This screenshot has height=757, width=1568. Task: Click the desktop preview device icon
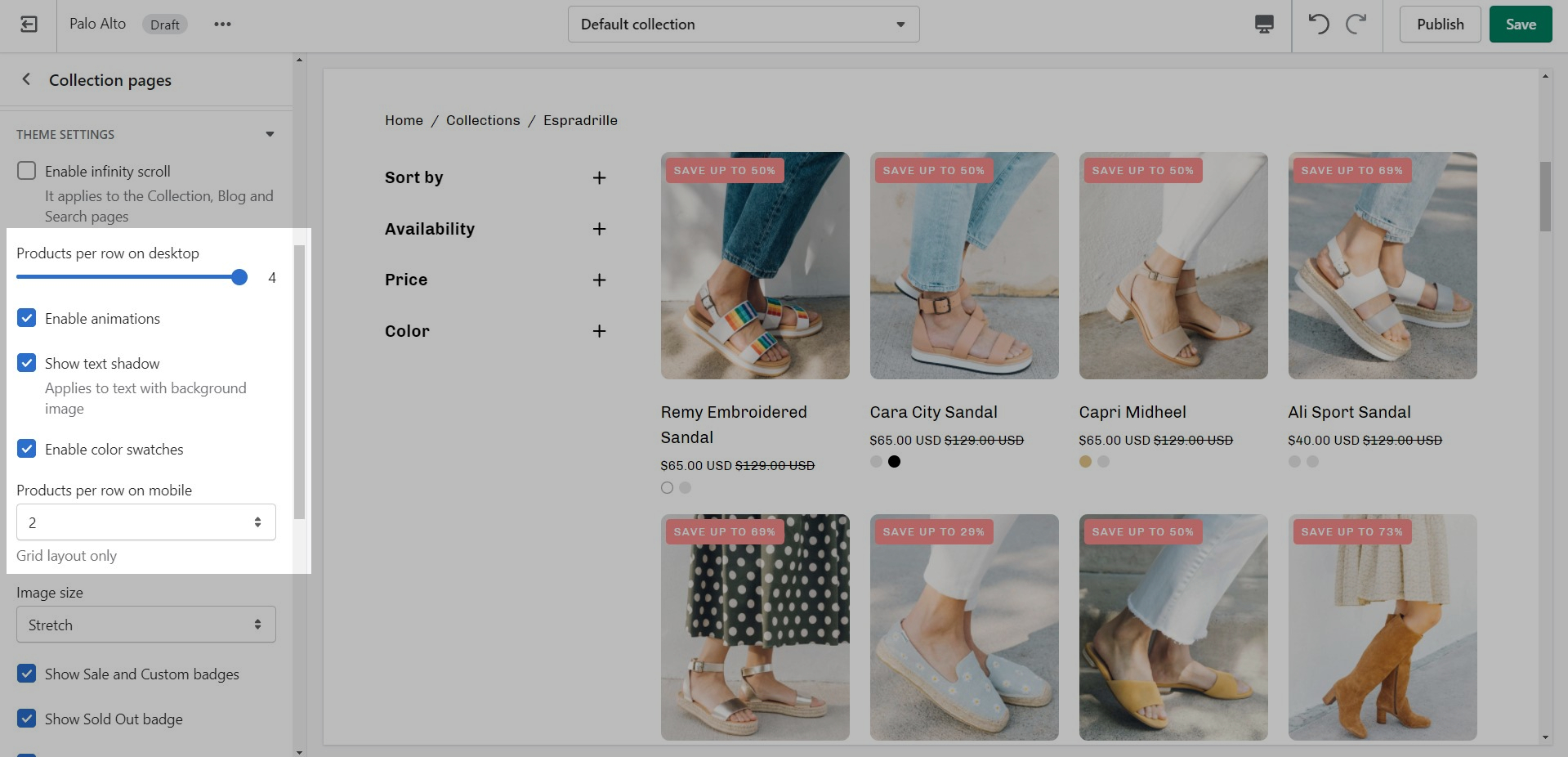click(1263, 25)
